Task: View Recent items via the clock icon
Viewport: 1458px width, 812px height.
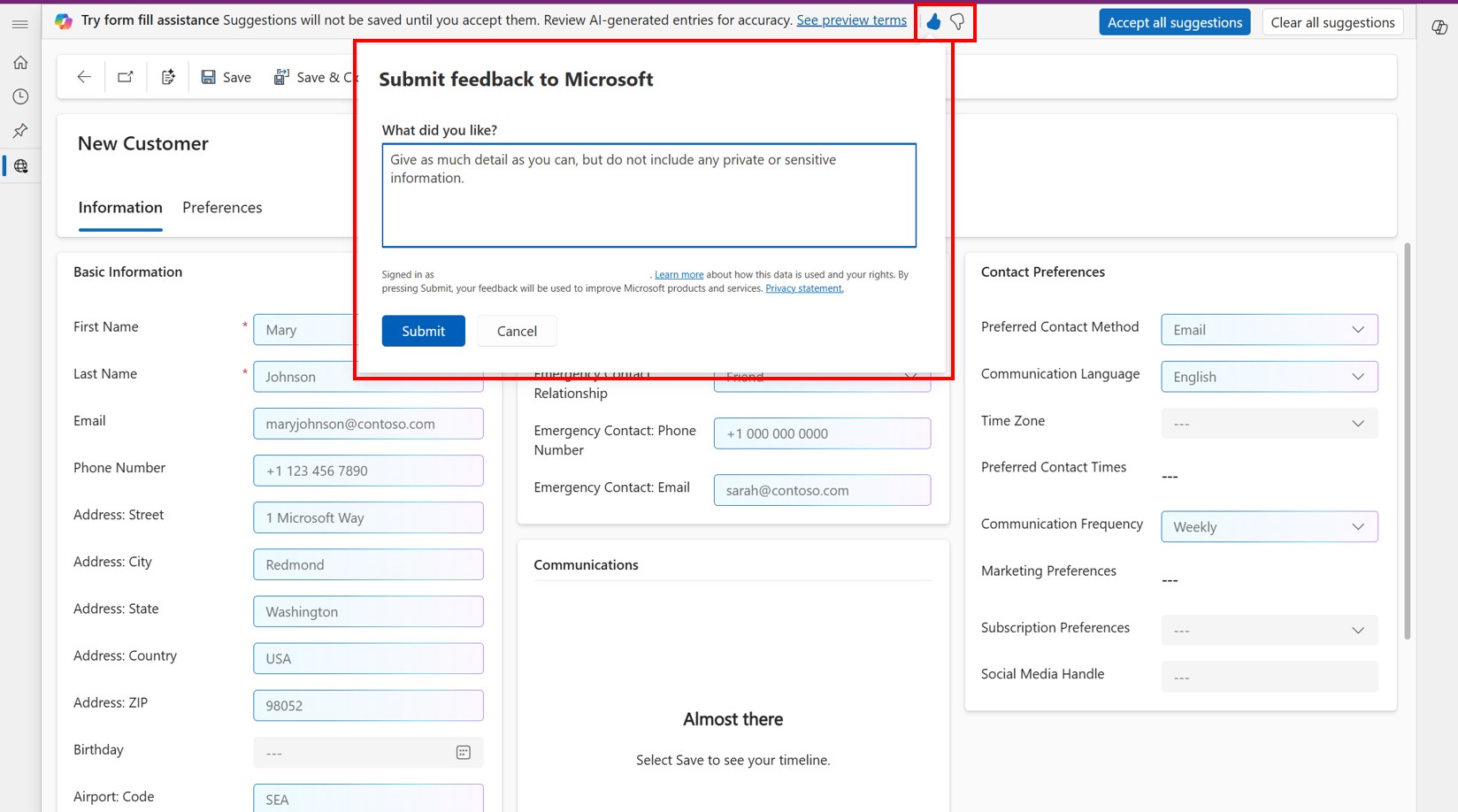Action: click(x=20, y=96)
